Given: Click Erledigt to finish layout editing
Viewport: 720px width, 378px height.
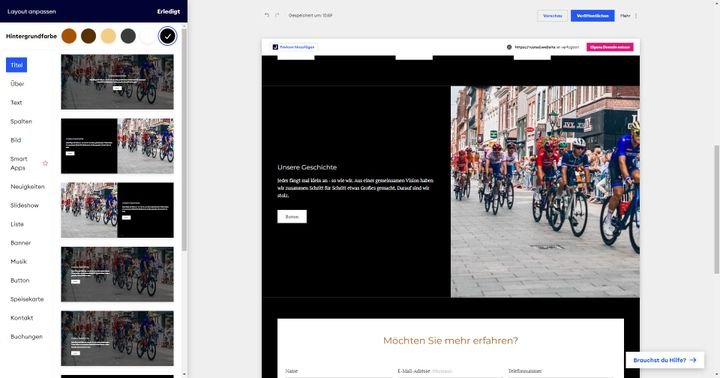Looking at the screenshot, I should tap(169, 11).
